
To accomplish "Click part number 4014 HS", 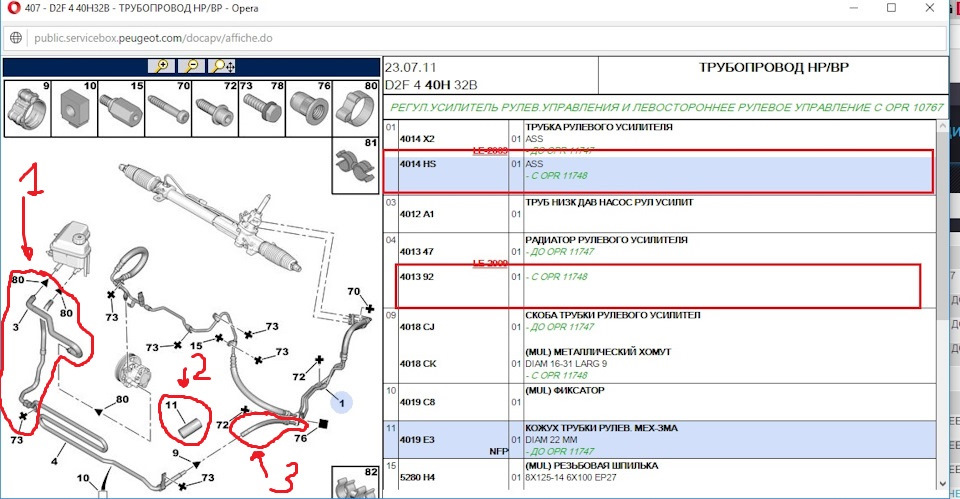I will [417, 162].
